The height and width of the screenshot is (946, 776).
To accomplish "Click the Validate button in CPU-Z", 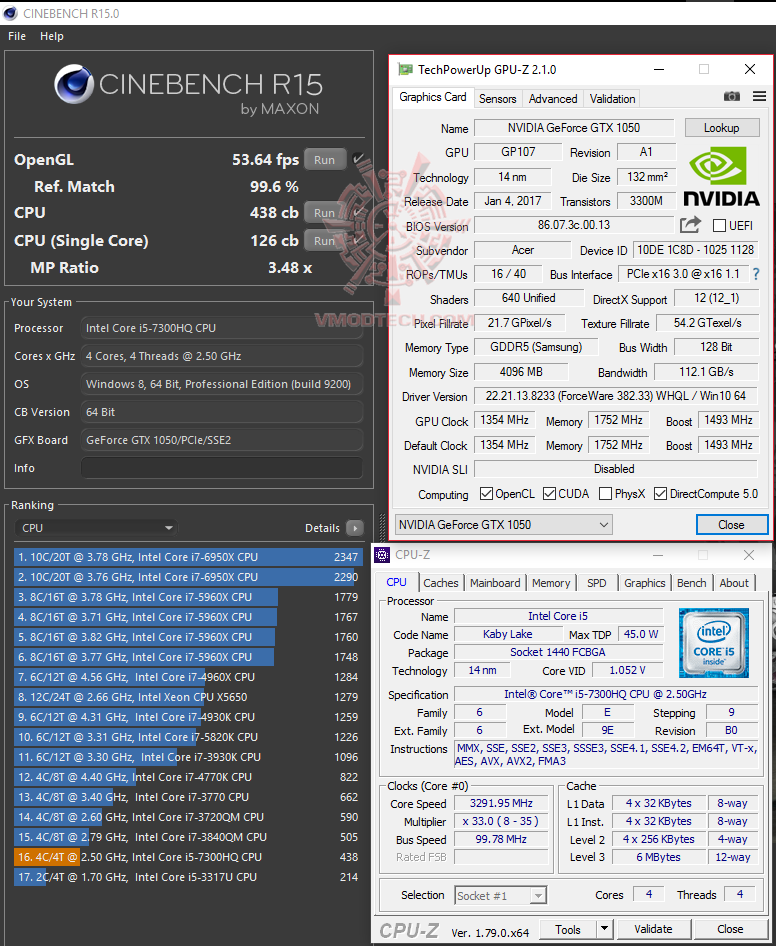I will [x=653, y=929].
